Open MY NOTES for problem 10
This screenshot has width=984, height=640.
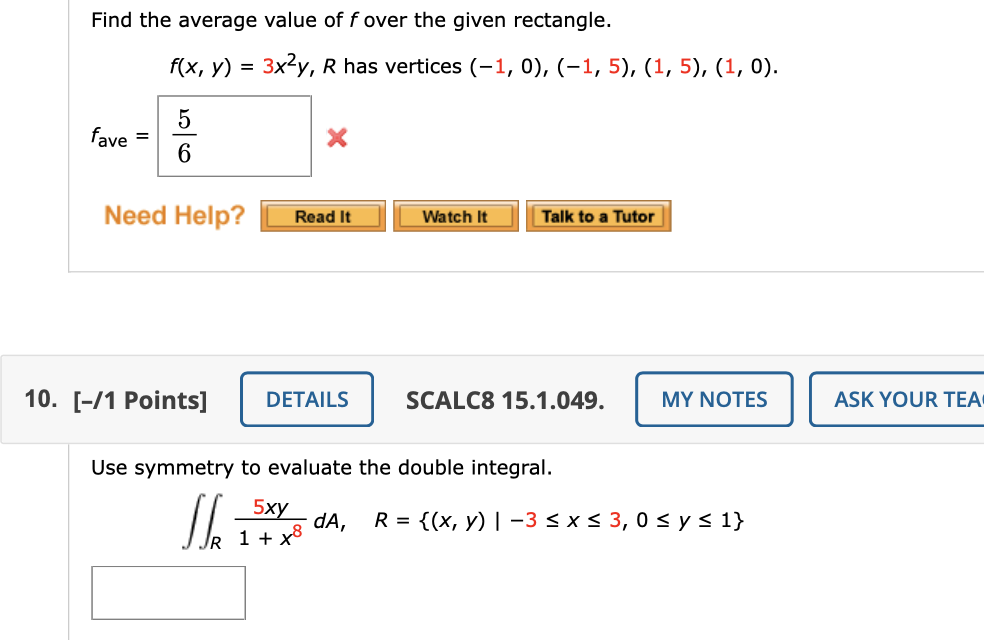(x=713, y=399)
